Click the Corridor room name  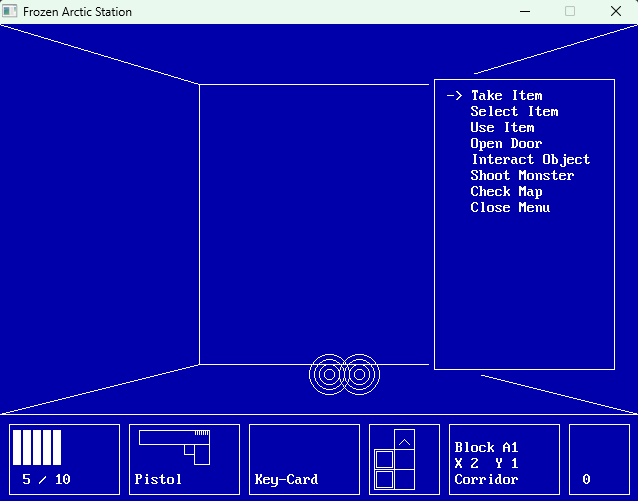(486, 479)
